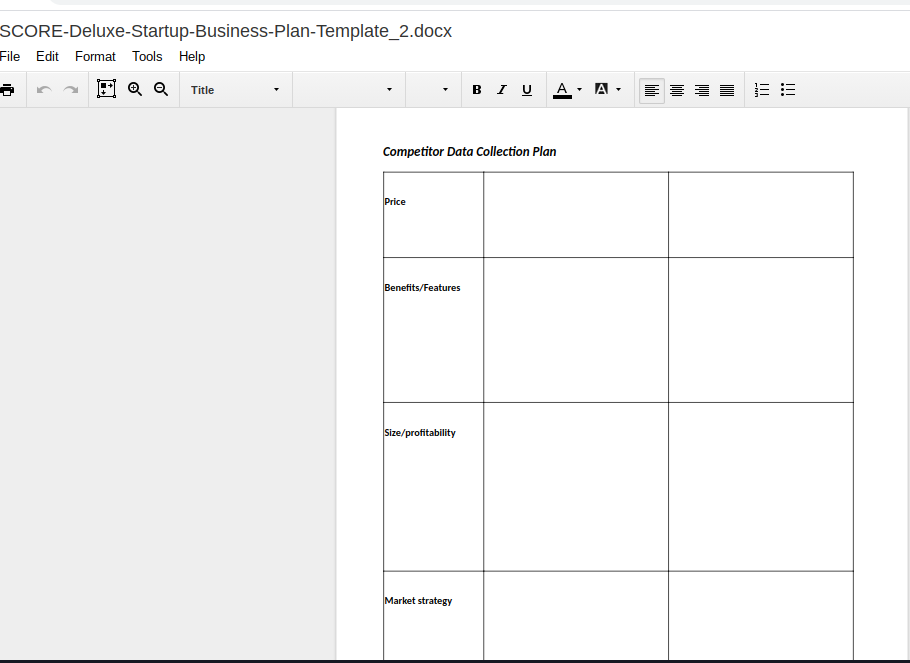Screen dimensions: 910x663
Task: Open the text color dropdown arrow
Action: [x=578, y=89]
